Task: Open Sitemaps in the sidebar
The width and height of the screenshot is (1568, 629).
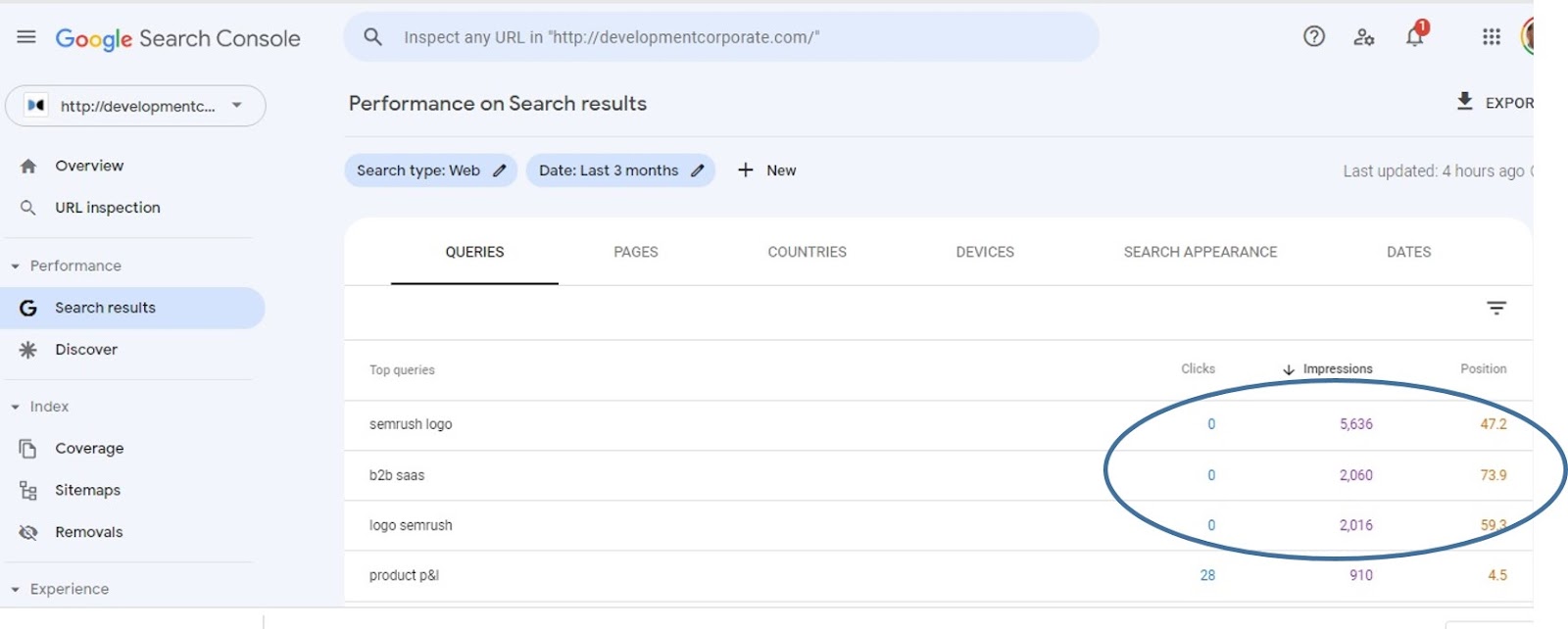Action: tap(87, 490)
